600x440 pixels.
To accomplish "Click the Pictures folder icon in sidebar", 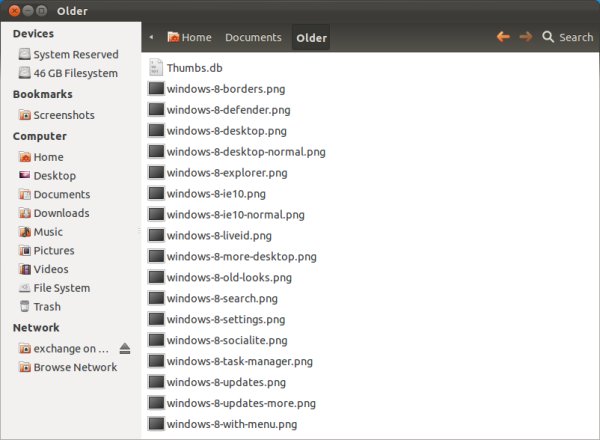I will point(25,251).
